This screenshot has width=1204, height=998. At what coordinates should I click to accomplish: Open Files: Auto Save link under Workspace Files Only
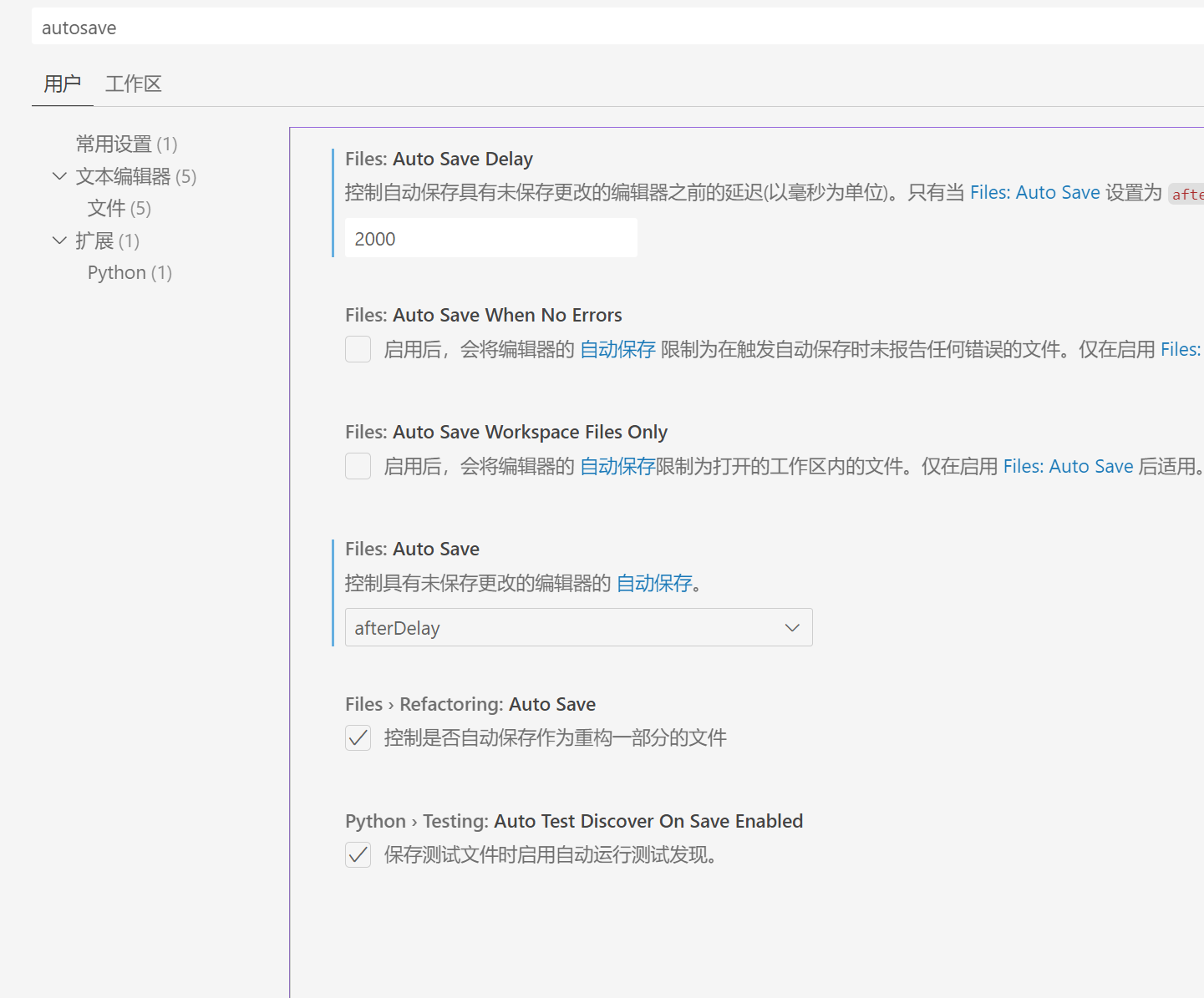pyautogui.click(x=1069, y=466)
